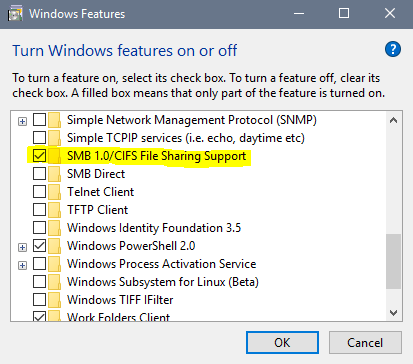Click folder icon beside Windows Identity Foundation 3.5
The image size is (413, 364).
click(x=55, y=228)
